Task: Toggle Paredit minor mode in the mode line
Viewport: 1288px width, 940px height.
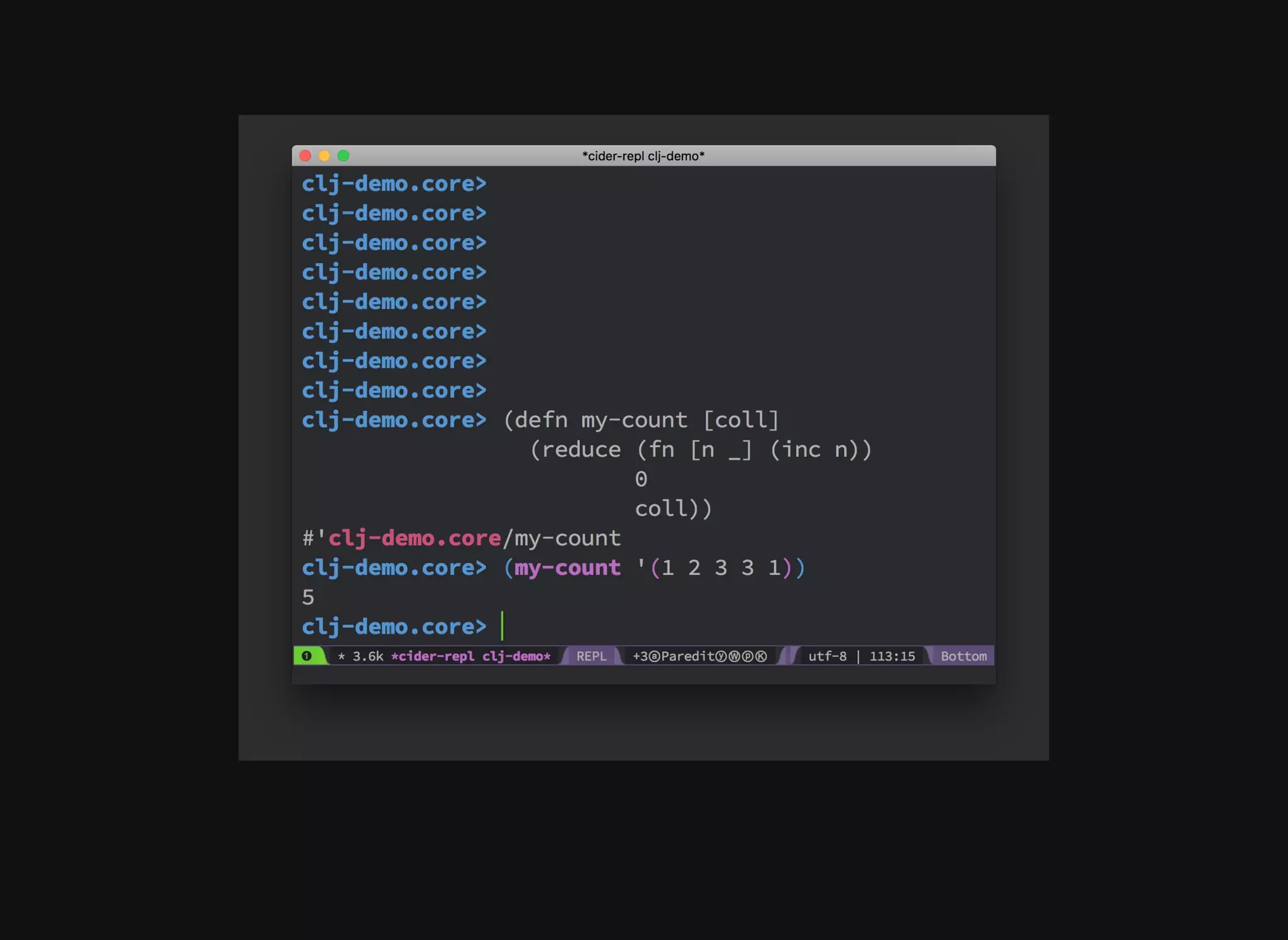Action: (687, 656)
